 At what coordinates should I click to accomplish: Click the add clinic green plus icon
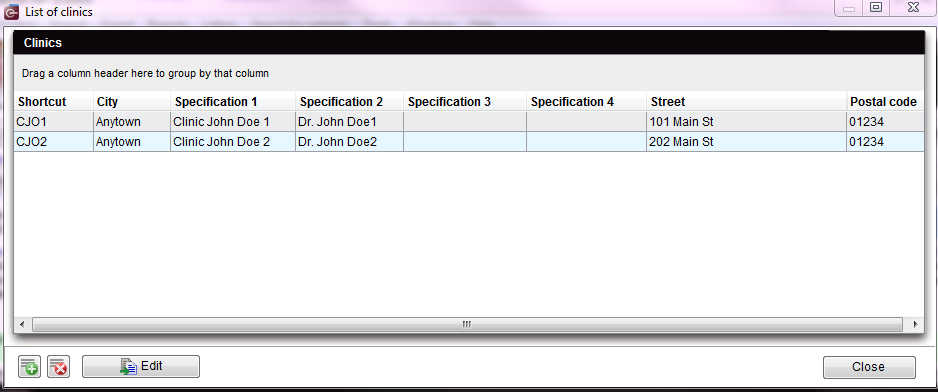click(x=29, y=366)
